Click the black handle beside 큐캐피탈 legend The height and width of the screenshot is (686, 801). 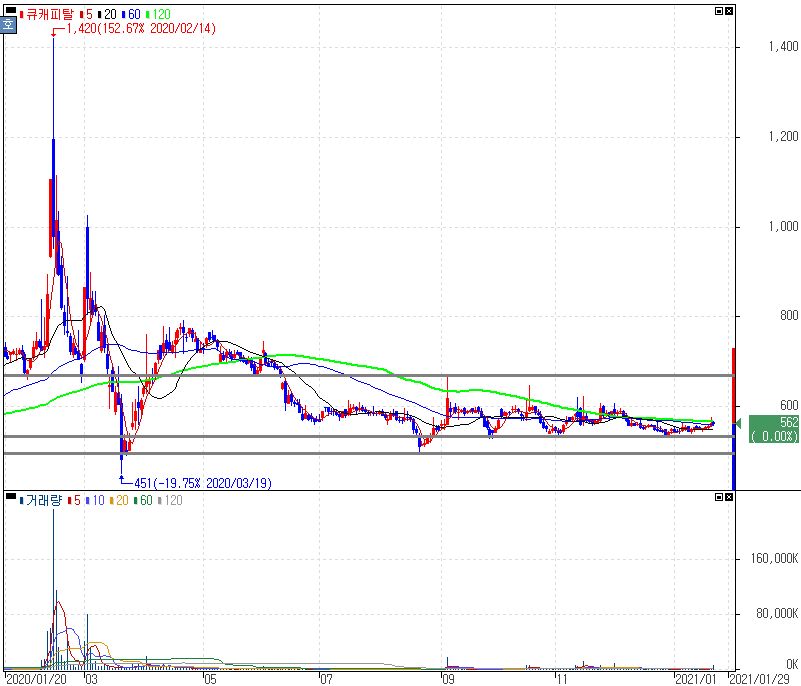(10, 10)
